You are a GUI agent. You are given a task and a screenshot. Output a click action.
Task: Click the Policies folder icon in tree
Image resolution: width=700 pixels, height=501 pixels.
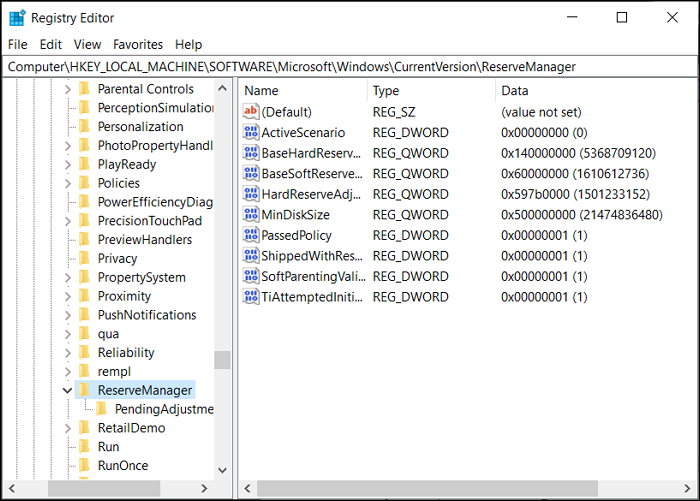(x=85, y=183)
